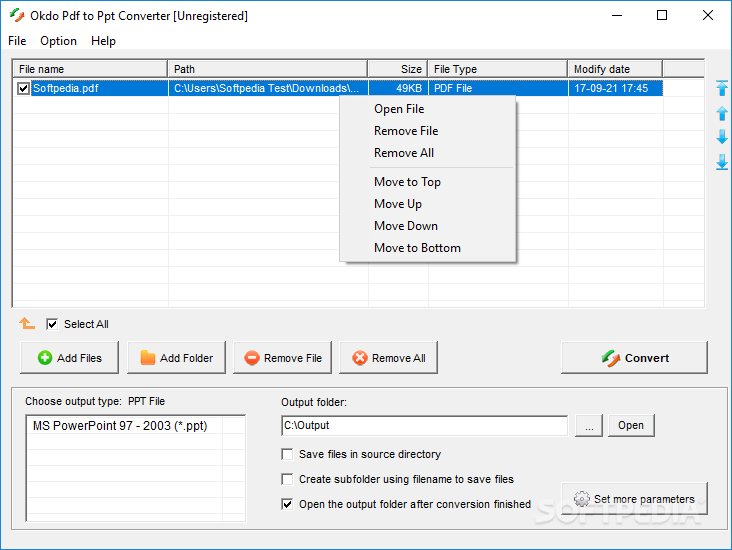Sort by the Path column header
Viewport: 732px width, 550px height.
coord(268,69)
